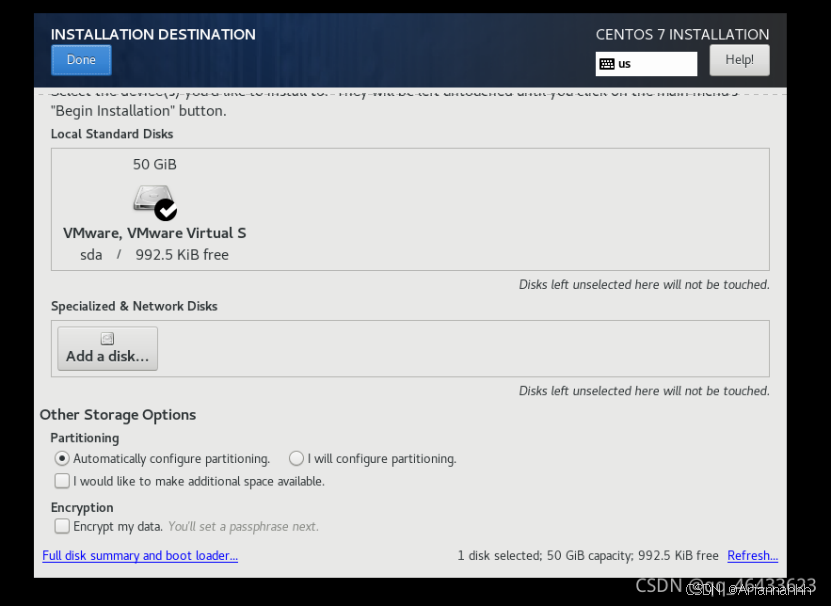Select Automatically configure partitioning radio

(62, 458)
